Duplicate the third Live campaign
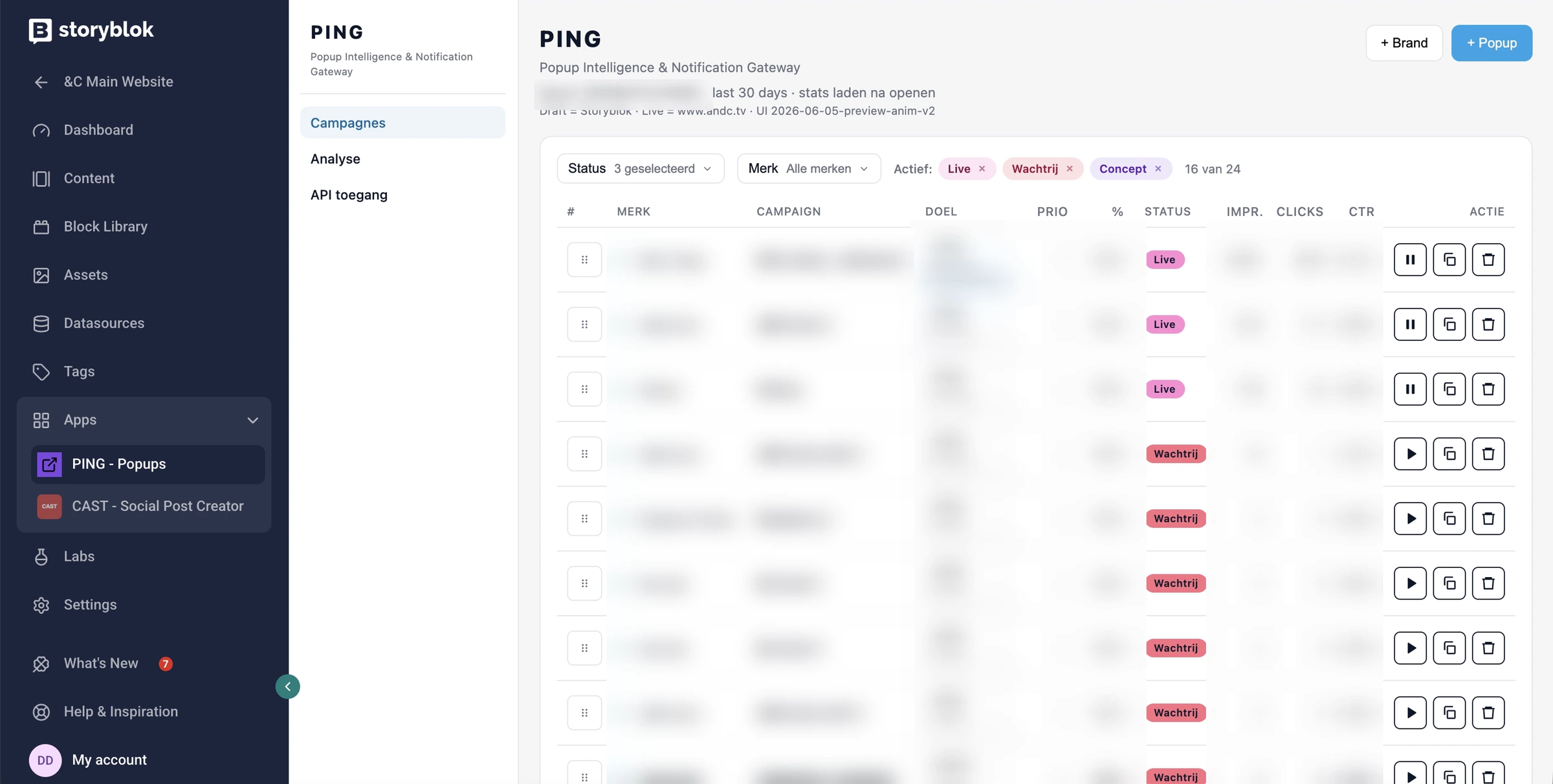 tap(1449, 389)
